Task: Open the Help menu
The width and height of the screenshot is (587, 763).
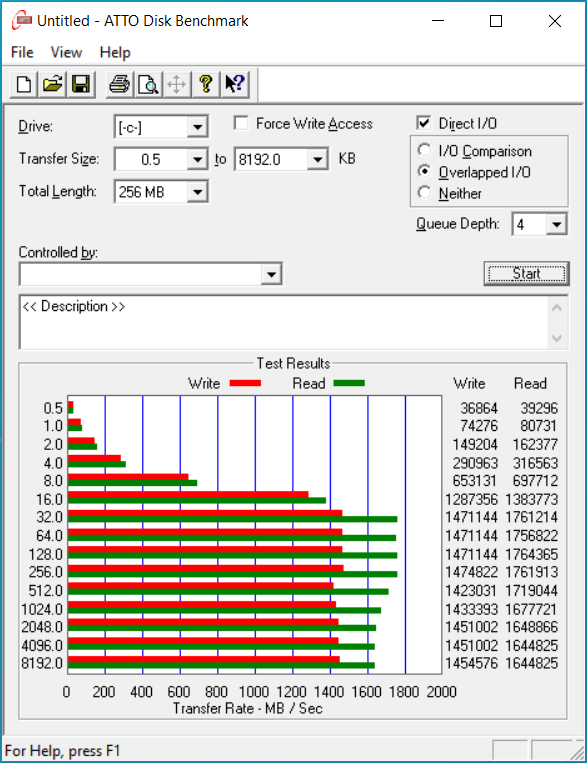Action: [x=115, y=52]
